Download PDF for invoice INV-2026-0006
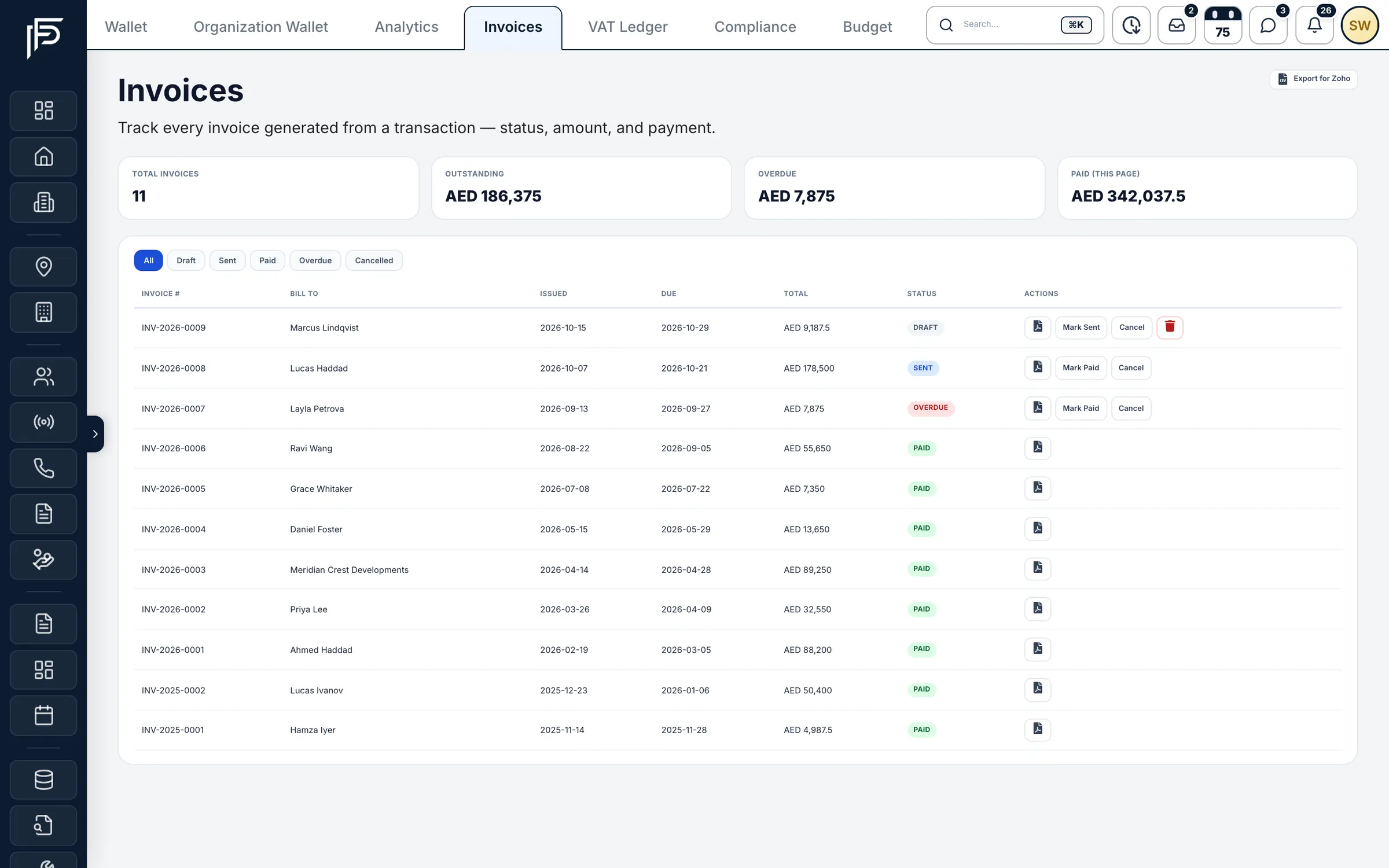The image size is (1389, 868). click(x=1038, y=448)
